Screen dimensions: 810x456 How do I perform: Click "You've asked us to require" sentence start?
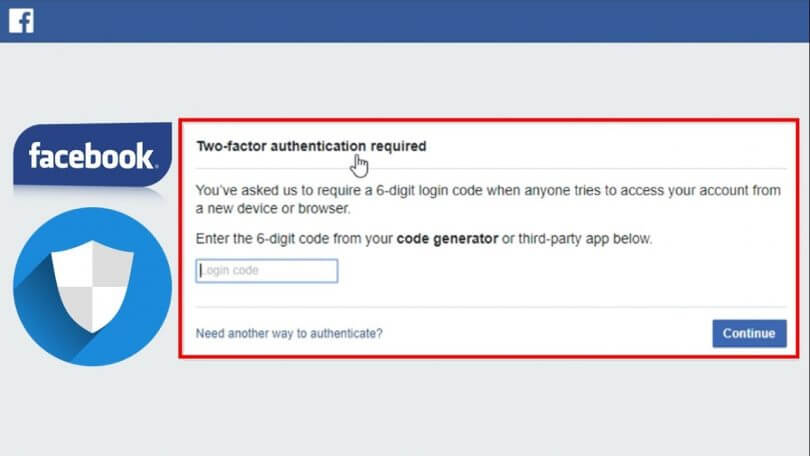click(x=272, y=190)
